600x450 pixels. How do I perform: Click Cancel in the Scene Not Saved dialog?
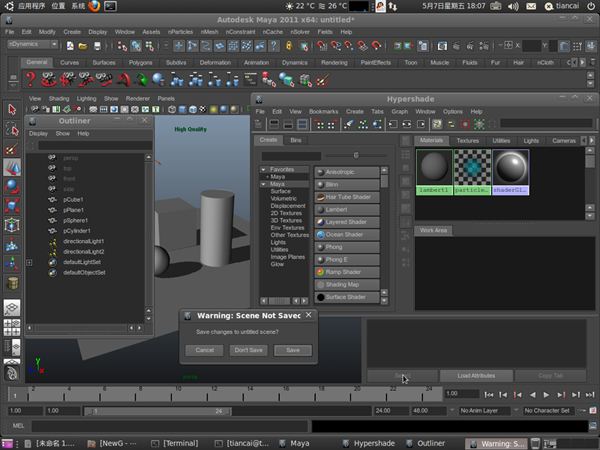[204, 350]
